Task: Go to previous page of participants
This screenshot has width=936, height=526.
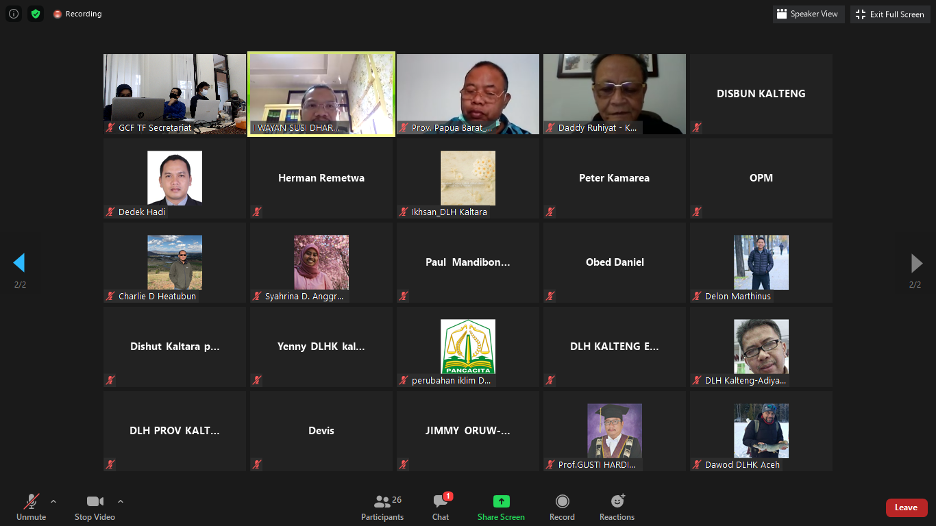Action: tap(18, 263)
